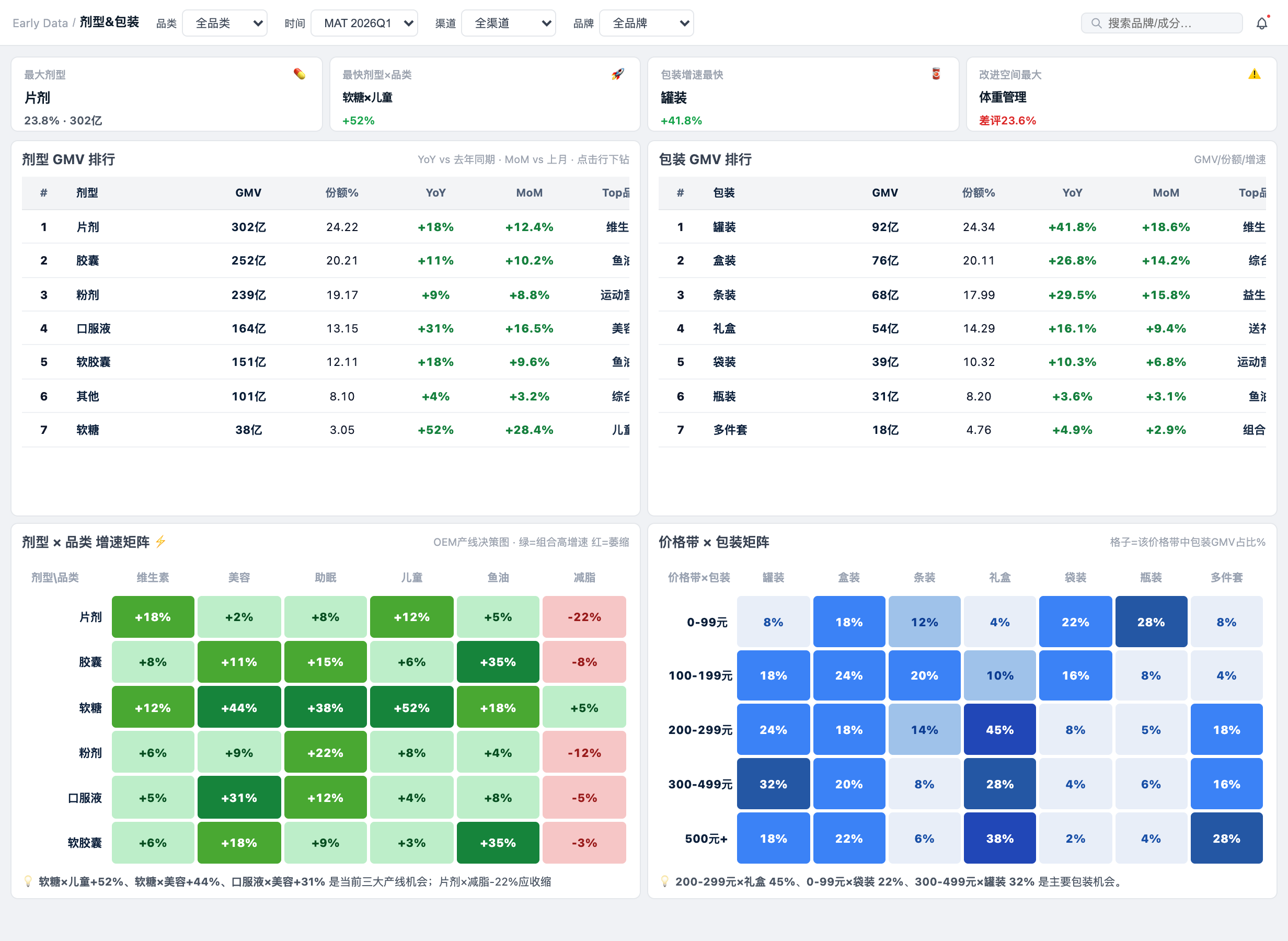
Task: Click 100-199元×盒装 24% cell
Action: [849, 675]
